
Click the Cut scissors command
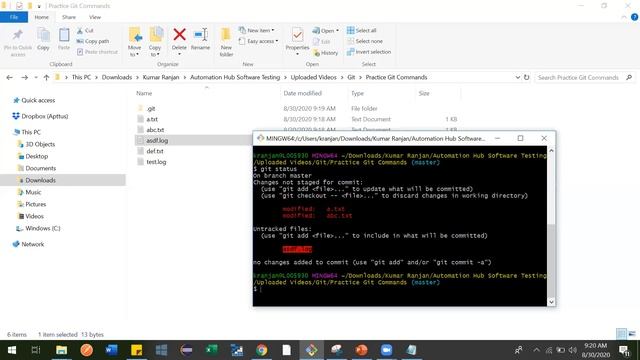tap(85, 31)
